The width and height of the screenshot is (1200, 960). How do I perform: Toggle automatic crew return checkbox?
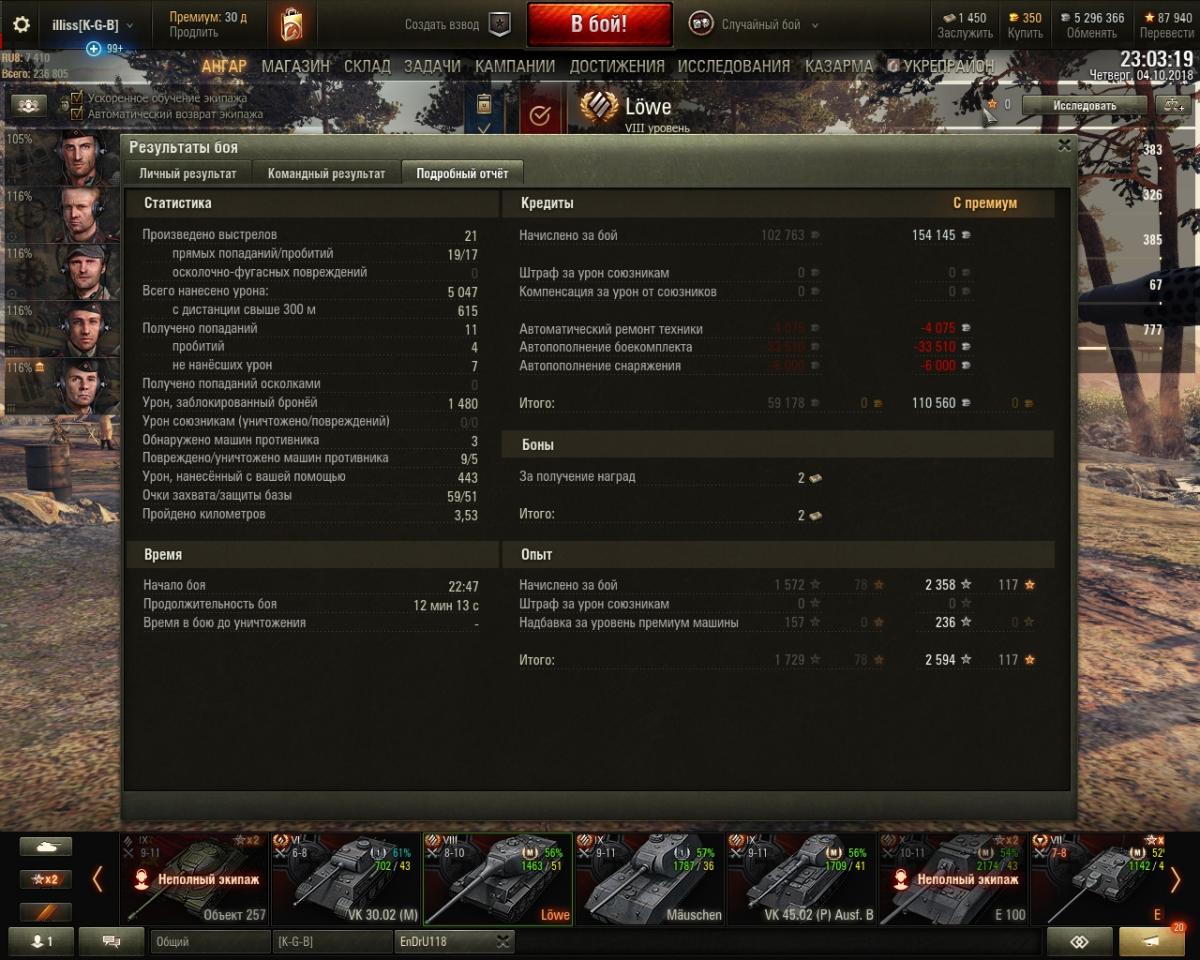(x=77, y=113)
